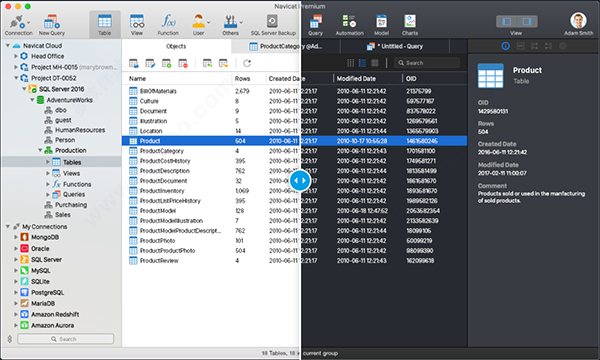Image resolution: width=600 pixels, height=360 pixels.
Task: Select the ProductModelIllustration table row
Action: [294, 221]
